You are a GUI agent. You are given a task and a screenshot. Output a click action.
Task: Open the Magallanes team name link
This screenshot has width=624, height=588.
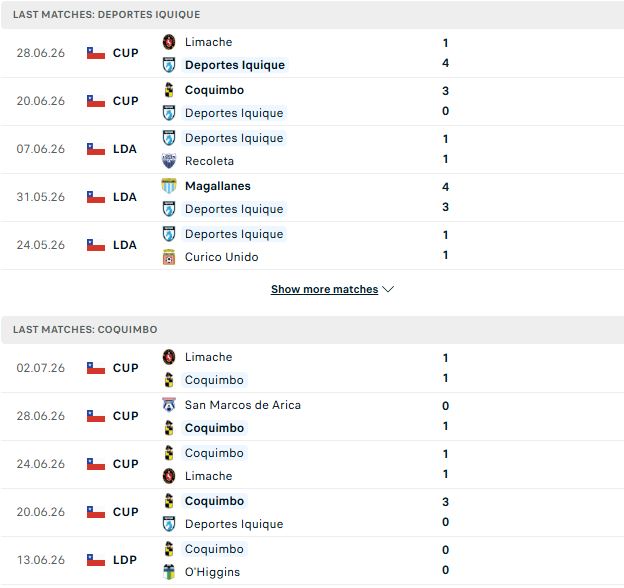click(218, 186)
